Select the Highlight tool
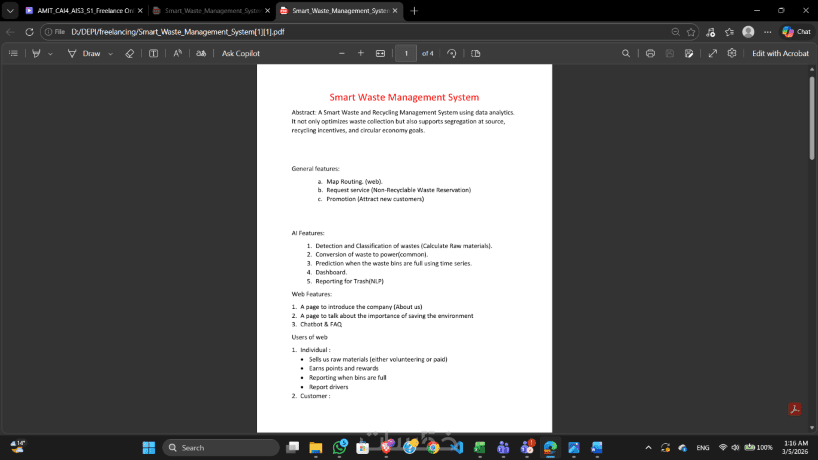This screenshot has height=460, width=818. (x=36, y=53)
